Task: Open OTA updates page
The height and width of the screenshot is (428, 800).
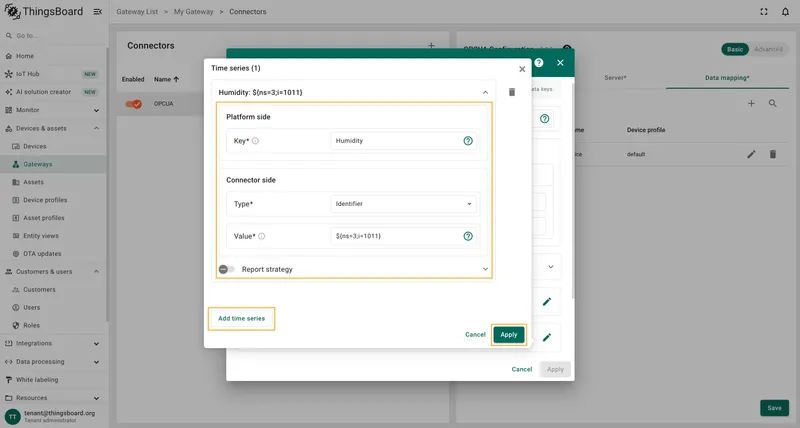Action: (54, 254)
